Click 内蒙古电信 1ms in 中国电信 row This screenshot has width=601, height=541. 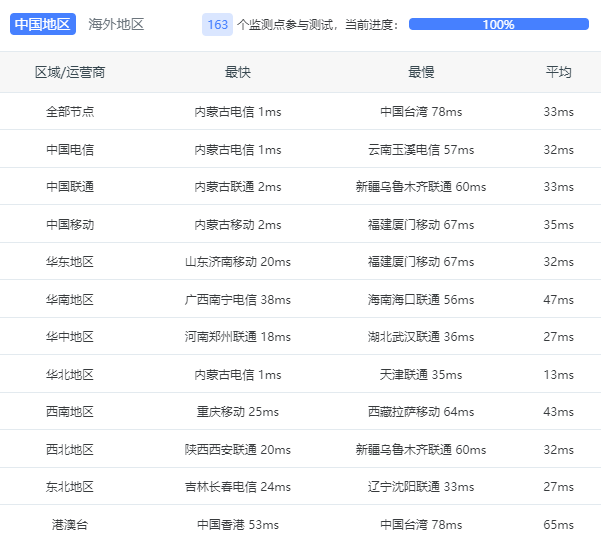(238, 150)
